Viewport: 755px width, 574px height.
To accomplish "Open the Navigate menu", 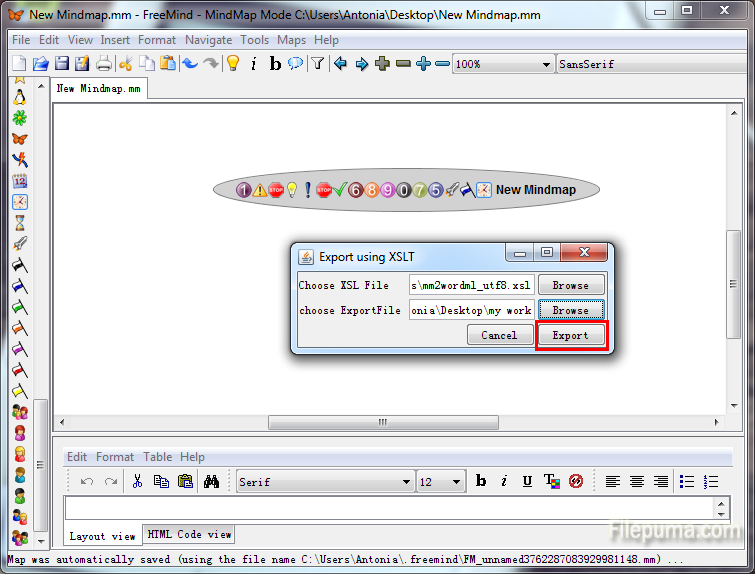I will [x=208, y=40].
